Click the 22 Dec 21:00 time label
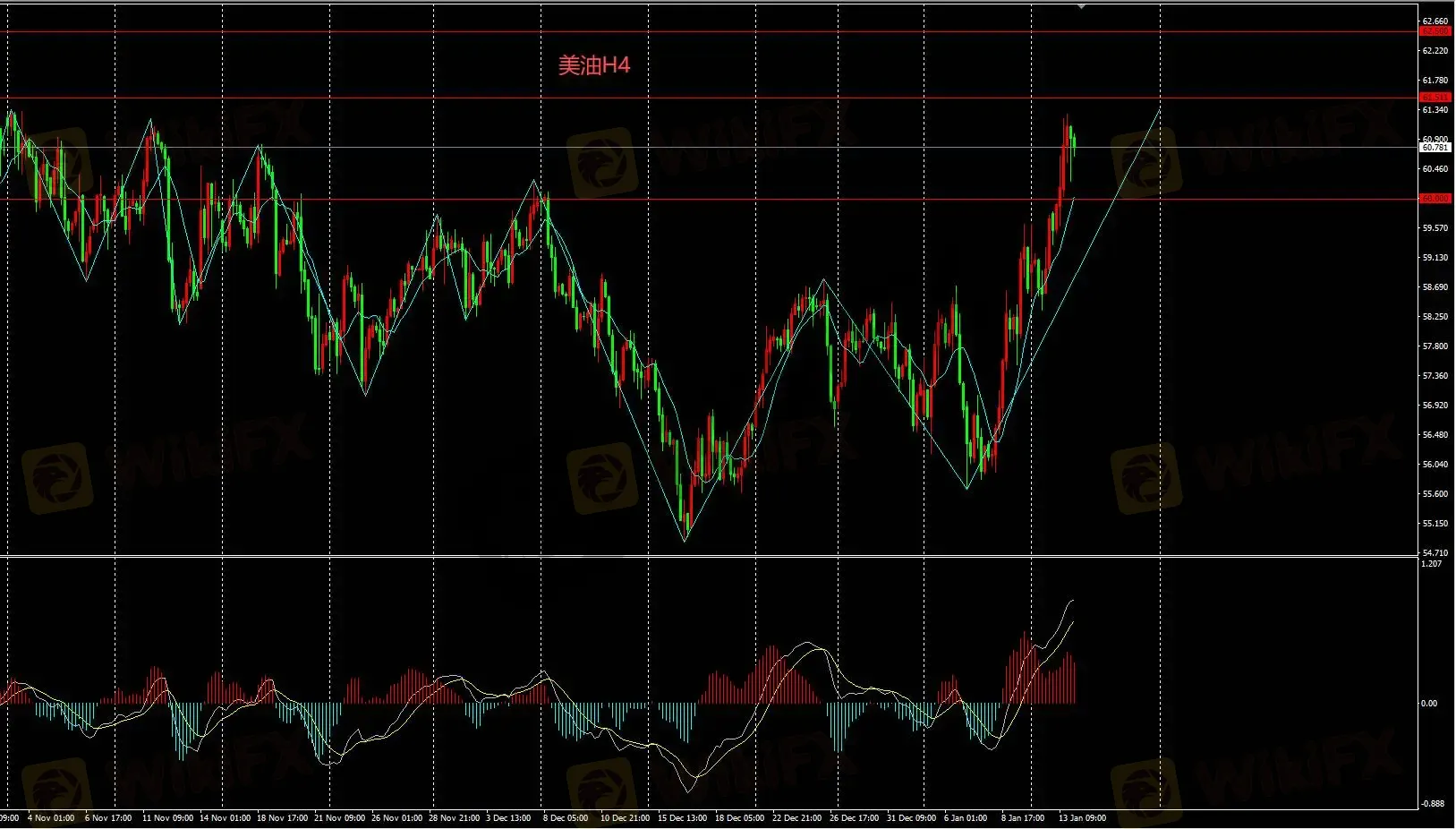The image size is (1456, 829). (796, 818)
